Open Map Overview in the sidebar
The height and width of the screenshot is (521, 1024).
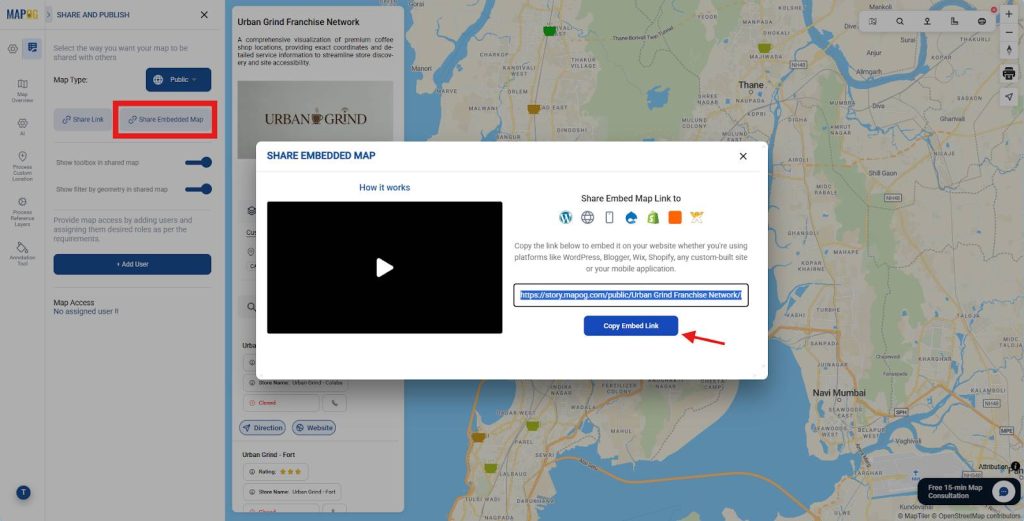click(22, 91)
